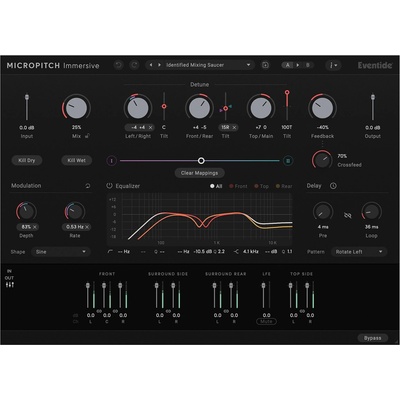Save the preset using the save icon
Viewport: 400px width, 400px height.
265,65
